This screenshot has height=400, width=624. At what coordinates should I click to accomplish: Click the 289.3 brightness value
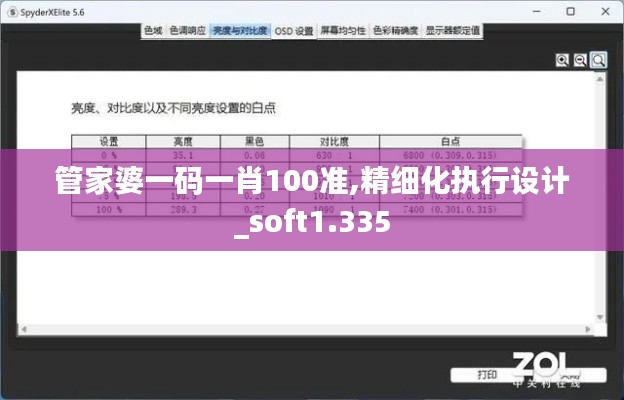click(183, 209)
